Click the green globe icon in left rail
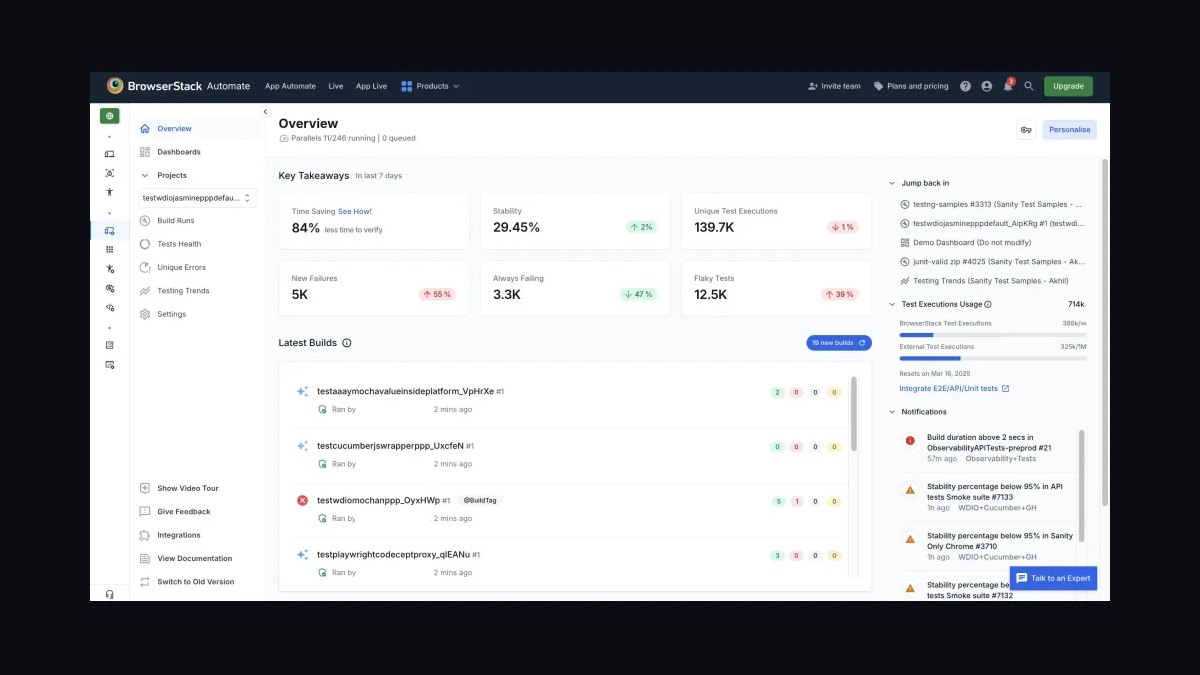 (x=109, y=116)
